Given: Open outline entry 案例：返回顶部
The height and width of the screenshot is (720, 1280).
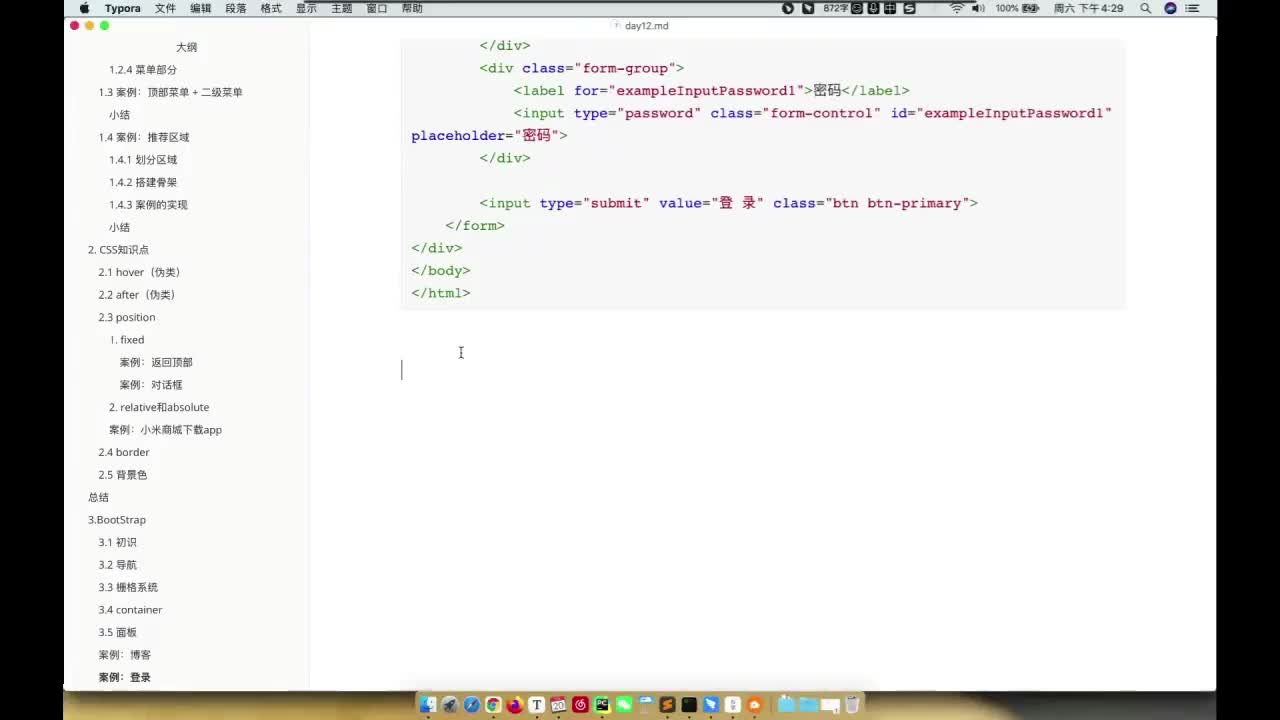Looking at the screenshot, I should (x=156, y=362).
